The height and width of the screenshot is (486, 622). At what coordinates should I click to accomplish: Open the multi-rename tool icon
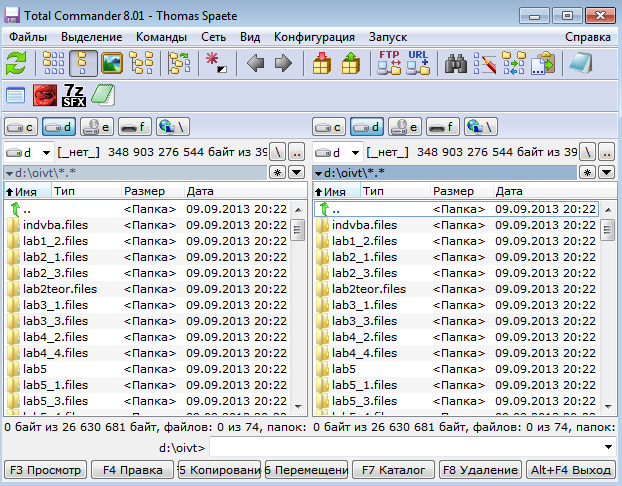[485, 63]
